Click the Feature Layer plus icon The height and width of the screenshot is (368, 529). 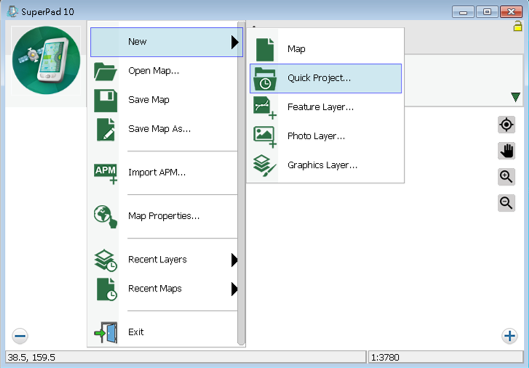265,108
